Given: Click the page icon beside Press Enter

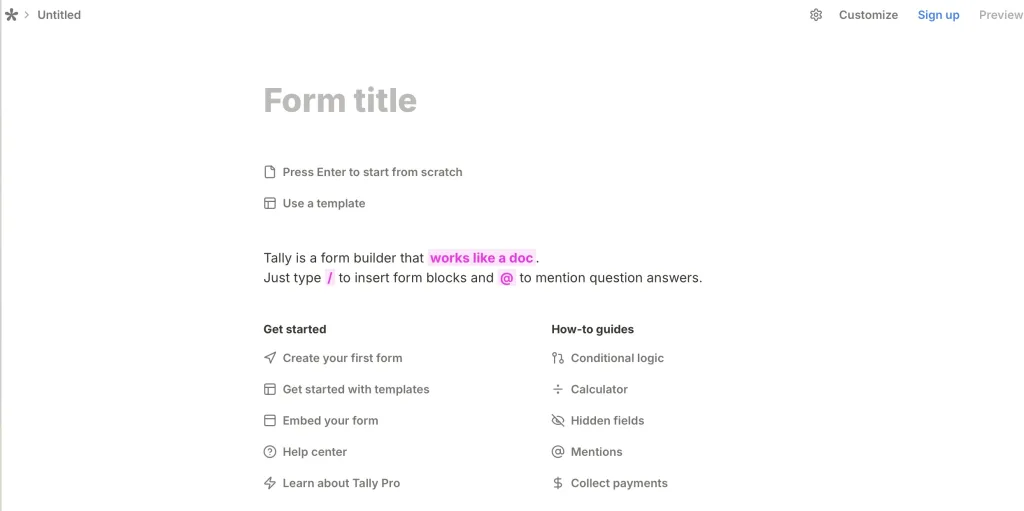Looking at the screenshot, I should click(270, 172).
